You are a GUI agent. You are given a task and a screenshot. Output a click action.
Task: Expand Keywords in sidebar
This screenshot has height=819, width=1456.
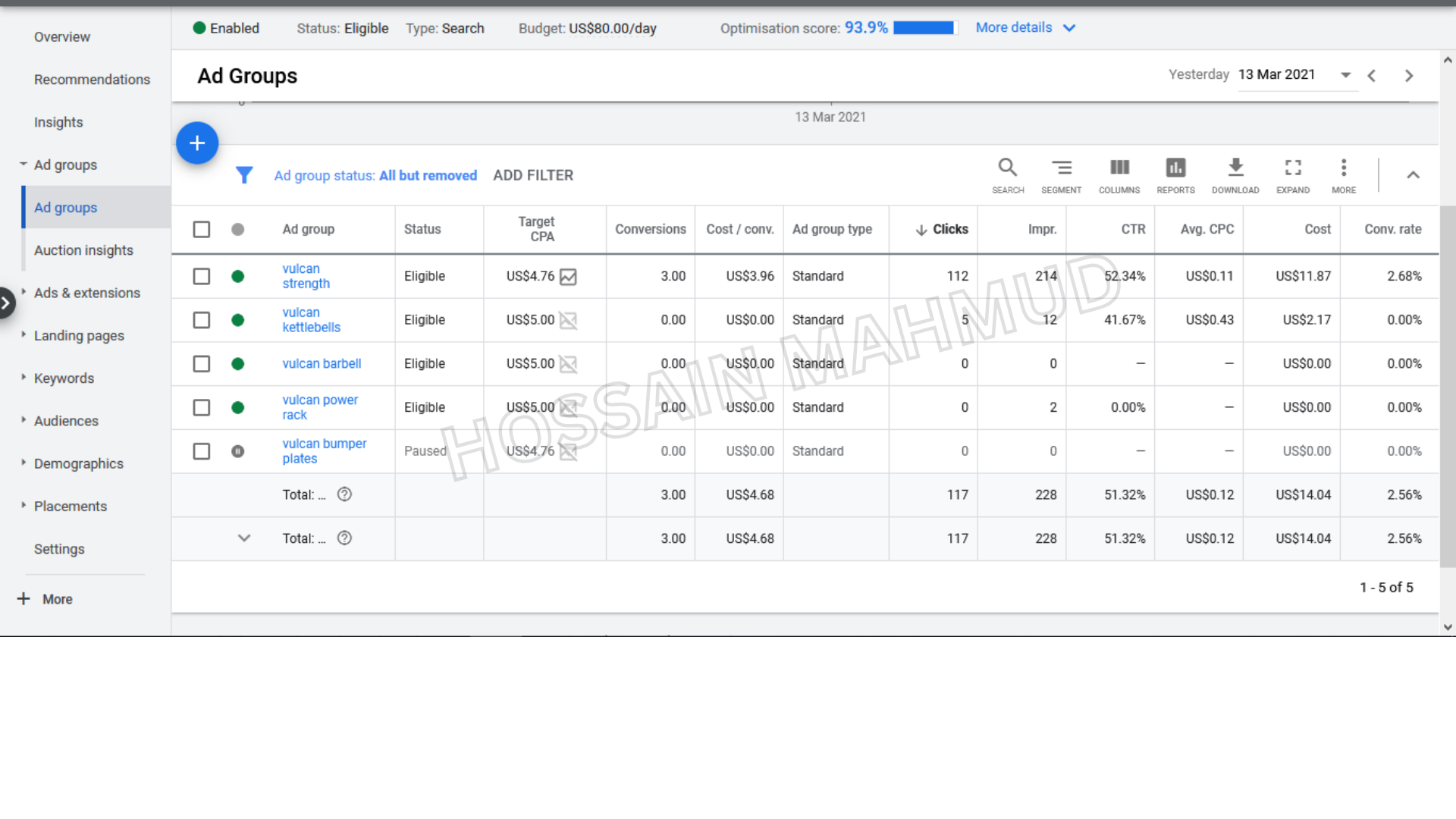pos(24,377)
